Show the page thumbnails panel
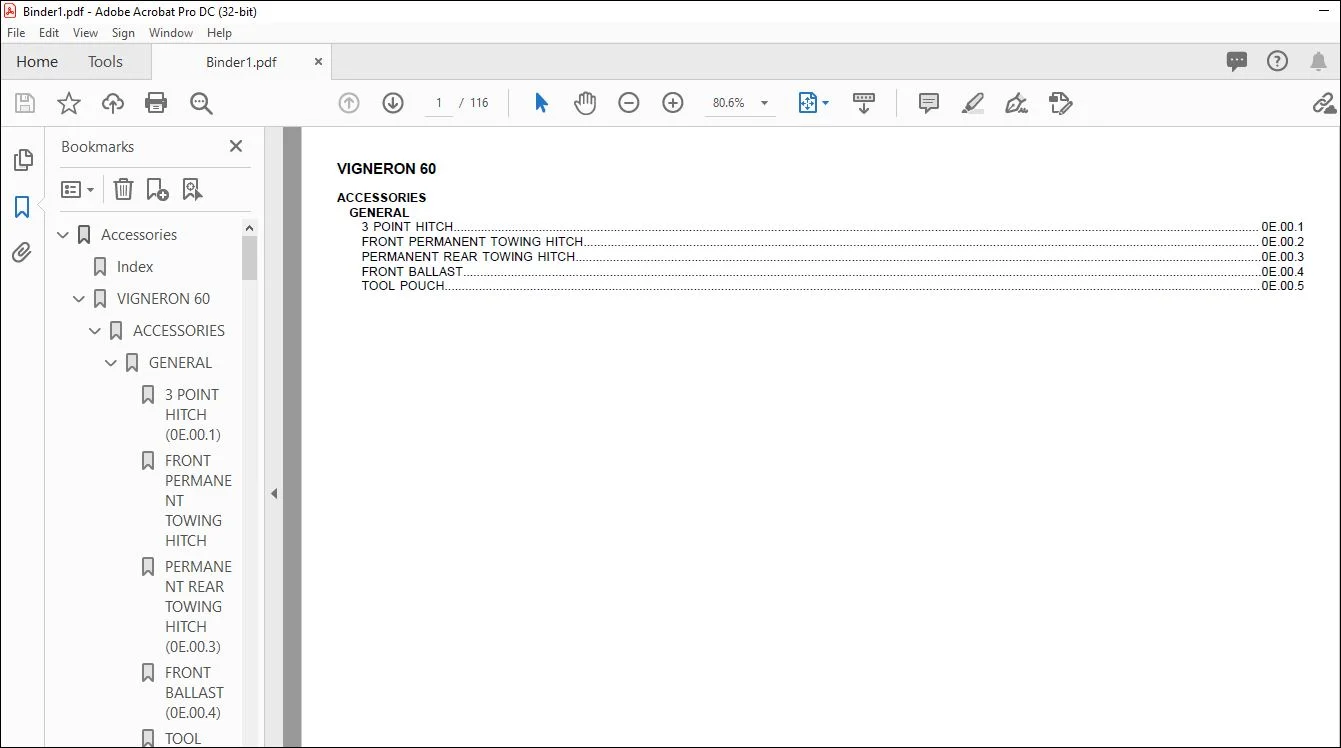The width and height of the screenshot is (1341, 748). tap(22, 160)
